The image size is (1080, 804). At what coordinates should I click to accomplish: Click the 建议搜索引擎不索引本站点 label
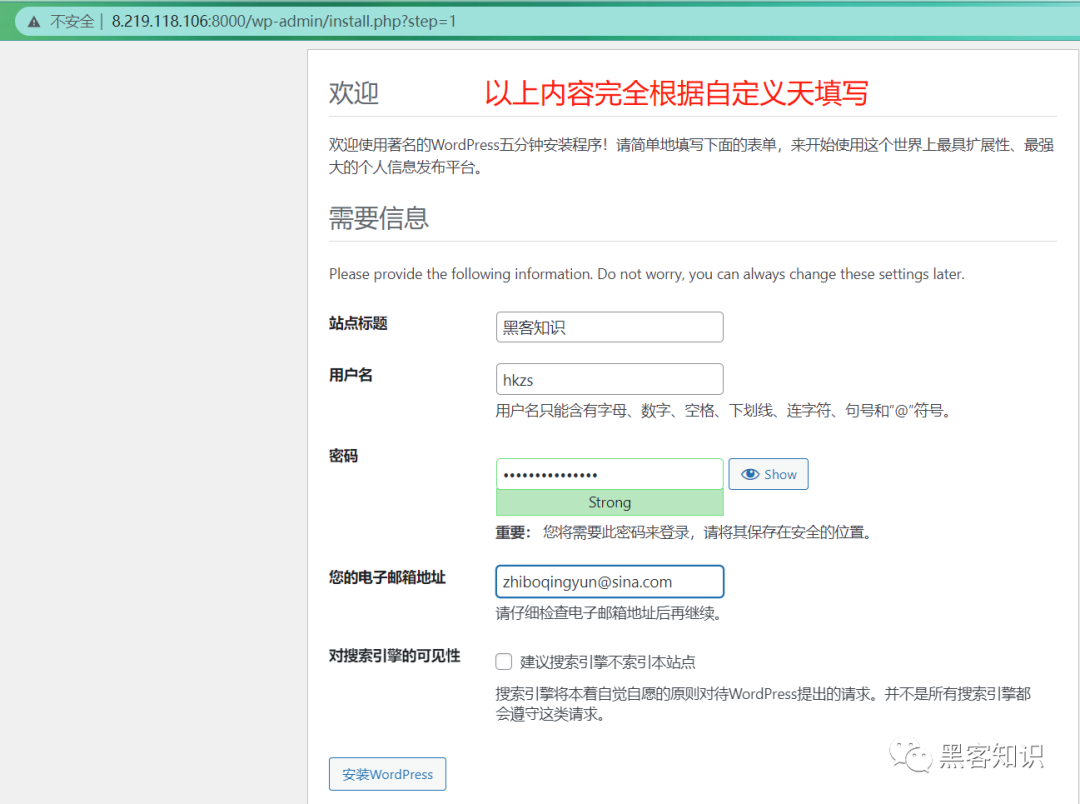[x=608, y=662]
